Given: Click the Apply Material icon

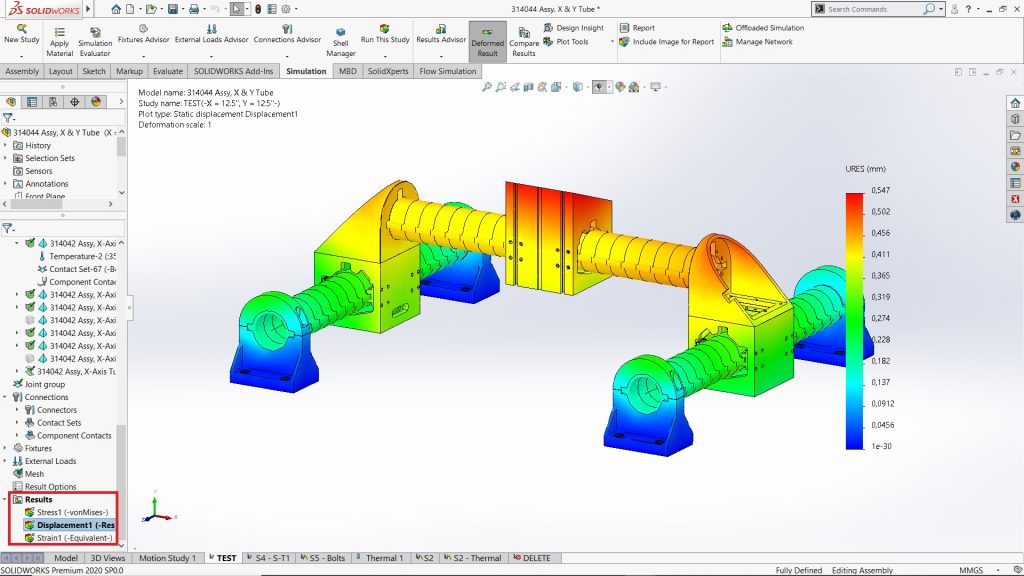Looking at the screenshot, I should [59, 31].
